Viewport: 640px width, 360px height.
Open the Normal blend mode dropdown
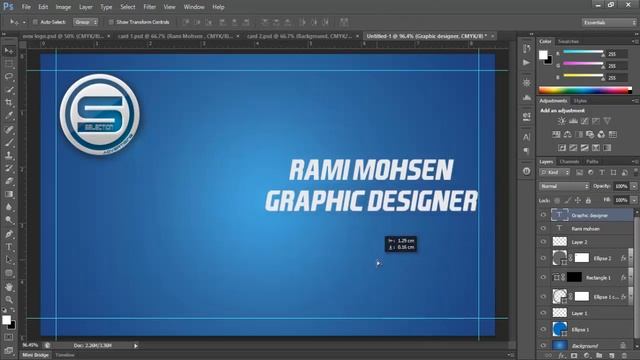tap(564, 186)
